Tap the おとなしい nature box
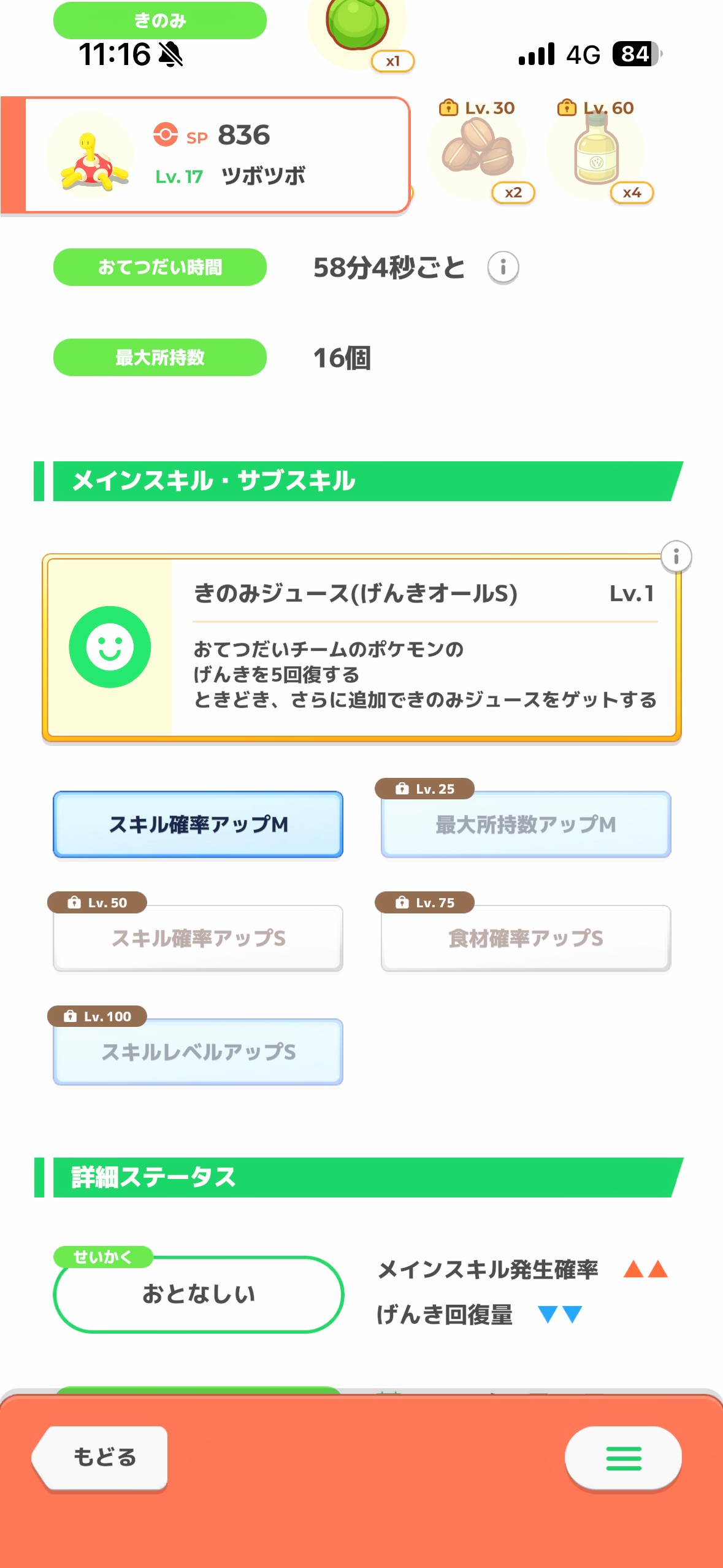 pos(198,1294)
